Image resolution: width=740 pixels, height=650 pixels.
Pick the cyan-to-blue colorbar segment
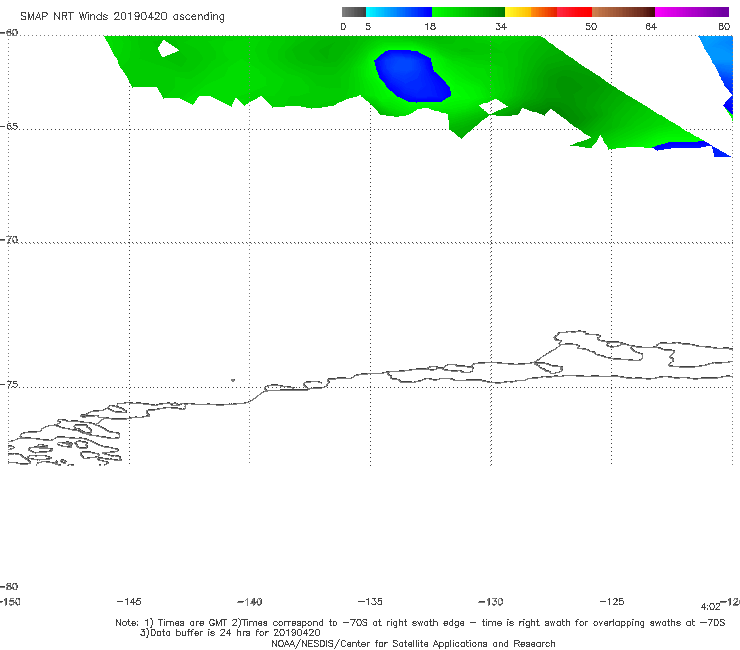coord(399,12)
